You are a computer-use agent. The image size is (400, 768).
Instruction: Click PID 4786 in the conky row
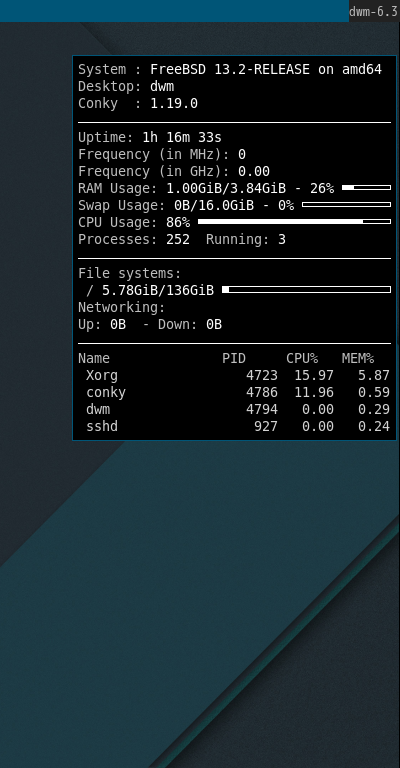pos(261,392)
